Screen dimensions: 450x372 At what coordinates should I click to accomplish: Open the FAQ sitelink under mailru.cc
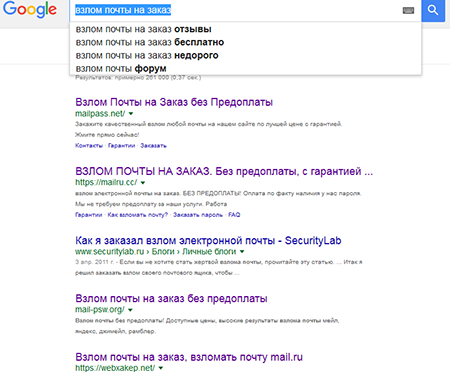click(234, 215)
